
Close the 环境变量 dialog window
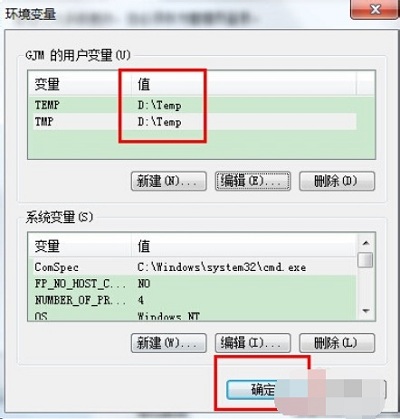click(x=375, y=9)
